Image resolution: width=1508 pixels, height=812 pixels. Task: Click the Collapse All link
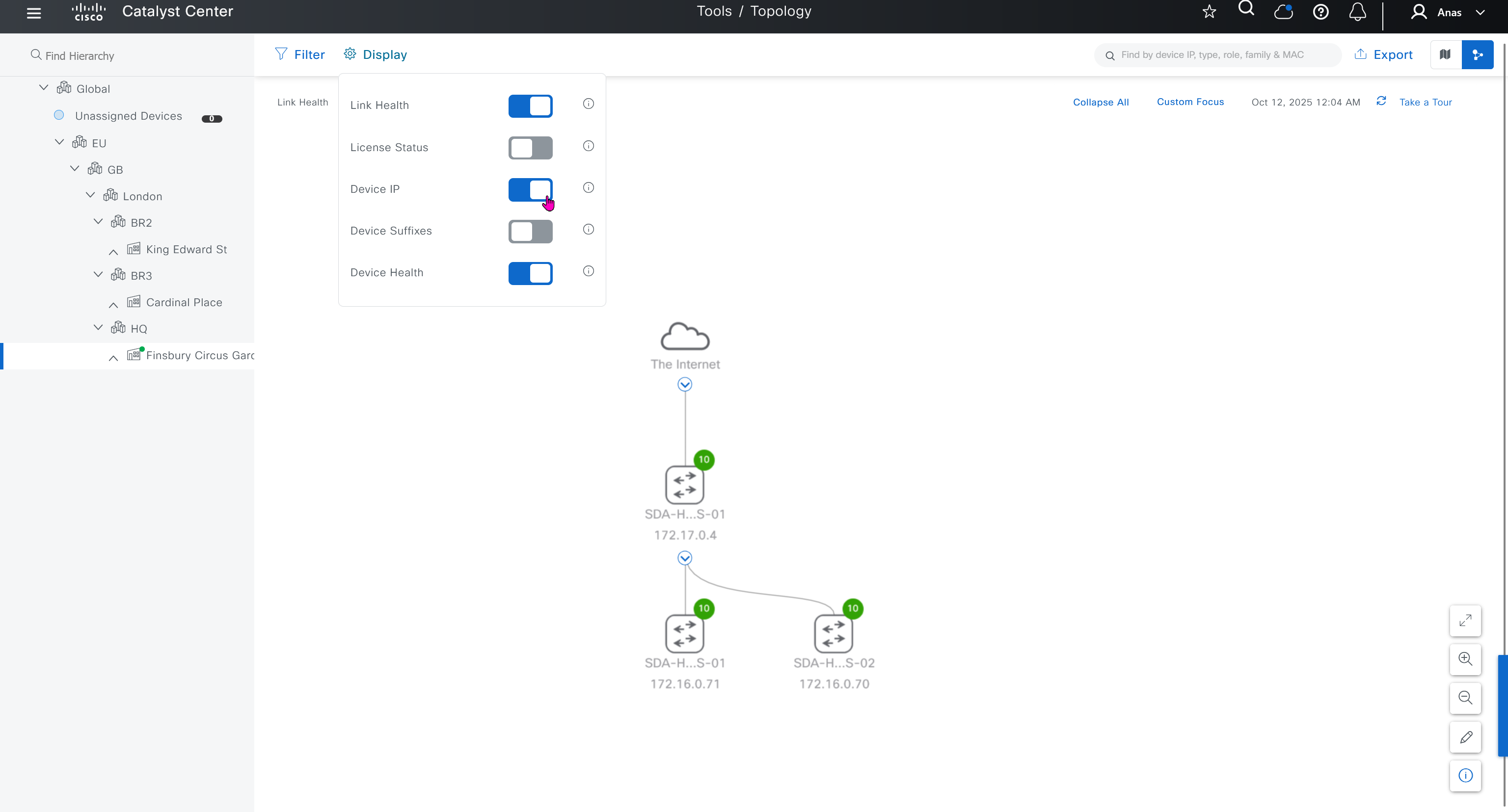(1101, 102)
